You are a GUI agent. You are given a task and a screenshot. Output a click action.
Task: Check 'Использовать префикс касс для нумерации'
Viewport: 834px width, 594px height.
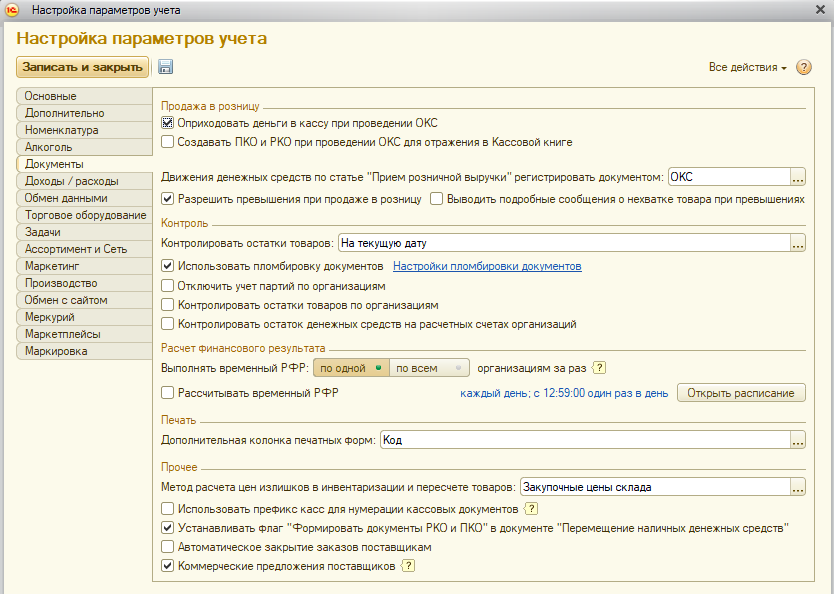(x=168, y=509)
